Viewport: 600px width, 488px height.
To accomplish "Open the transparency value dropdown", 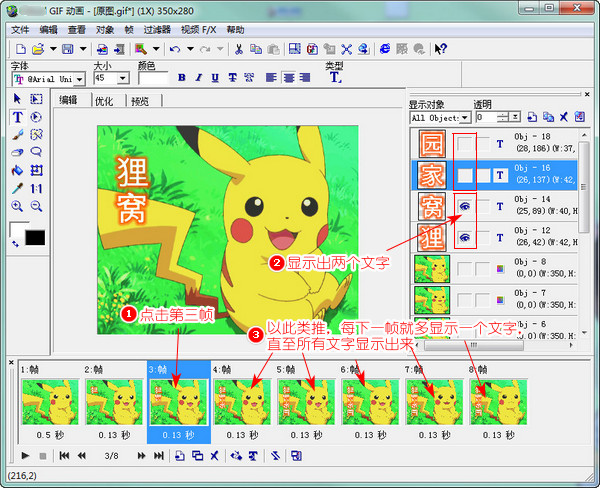I will point(516,117).
